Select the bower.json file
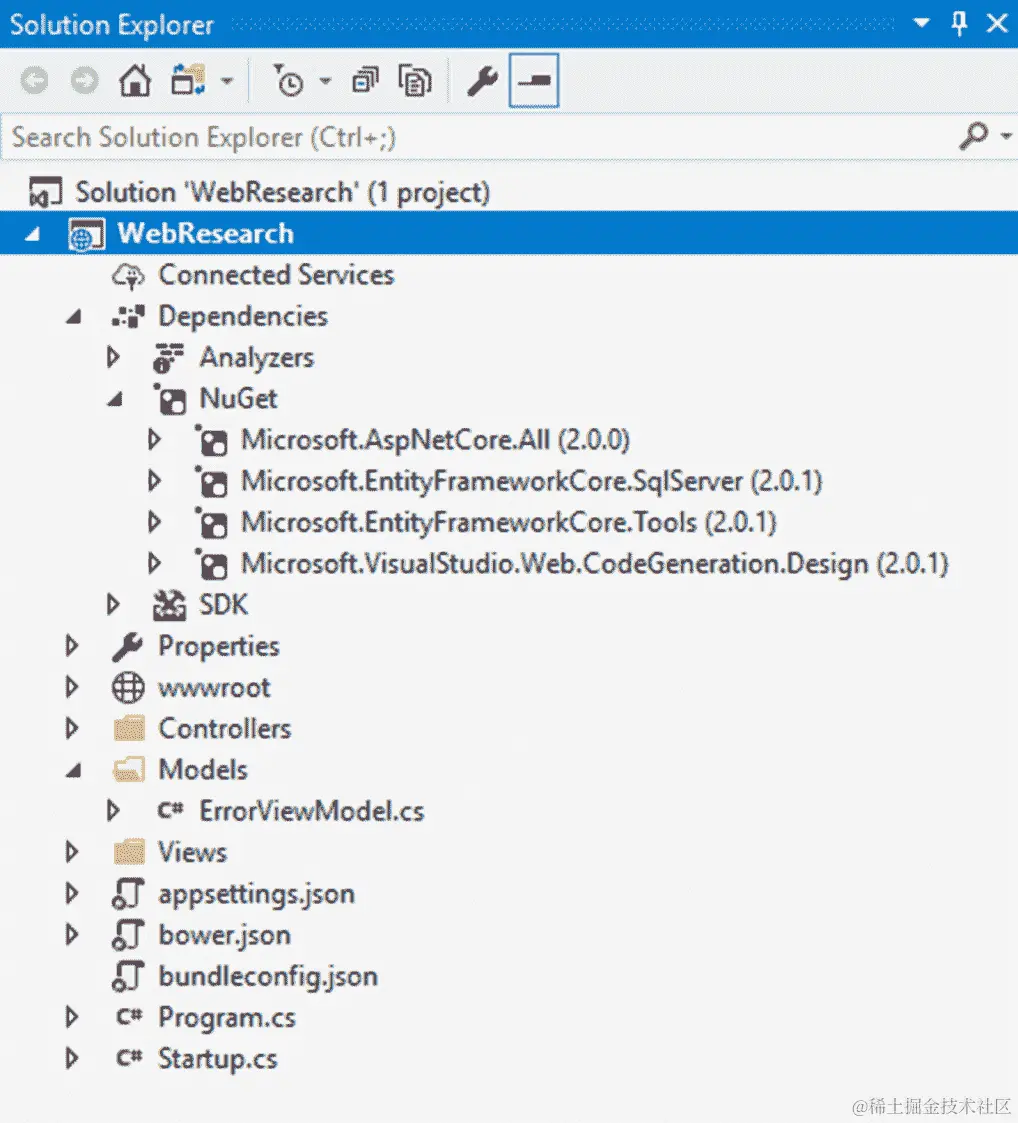Viewport: 1018px width, 1123px height. [x=224, y=935]
